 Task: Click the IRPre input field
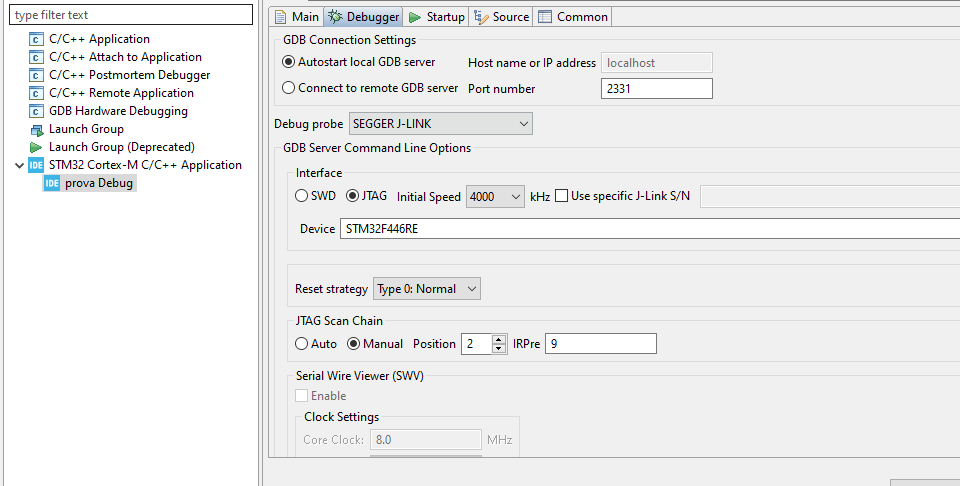point(601,343)
